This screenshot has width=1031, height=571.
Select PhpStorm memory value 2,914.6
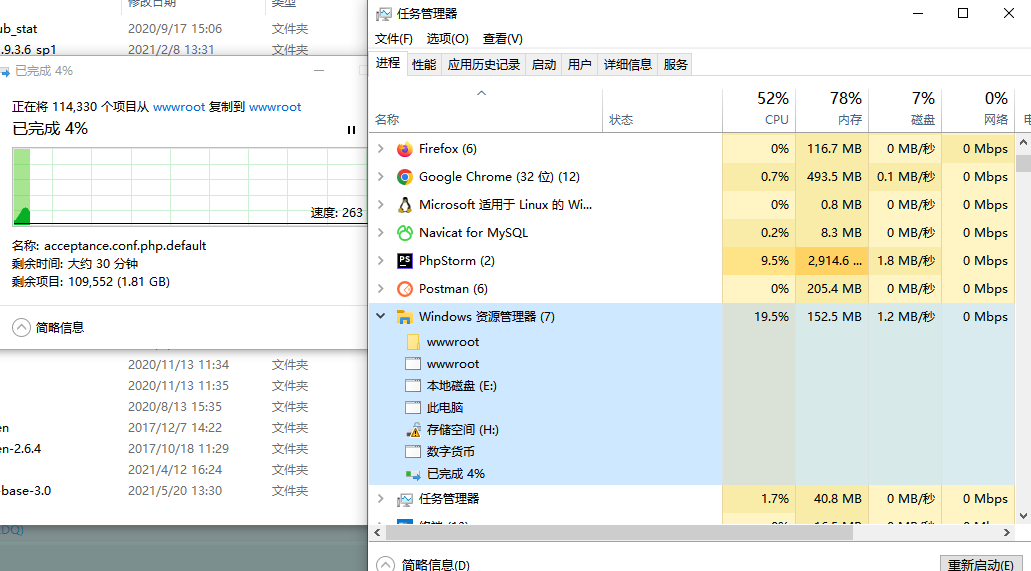pos(834,261)
